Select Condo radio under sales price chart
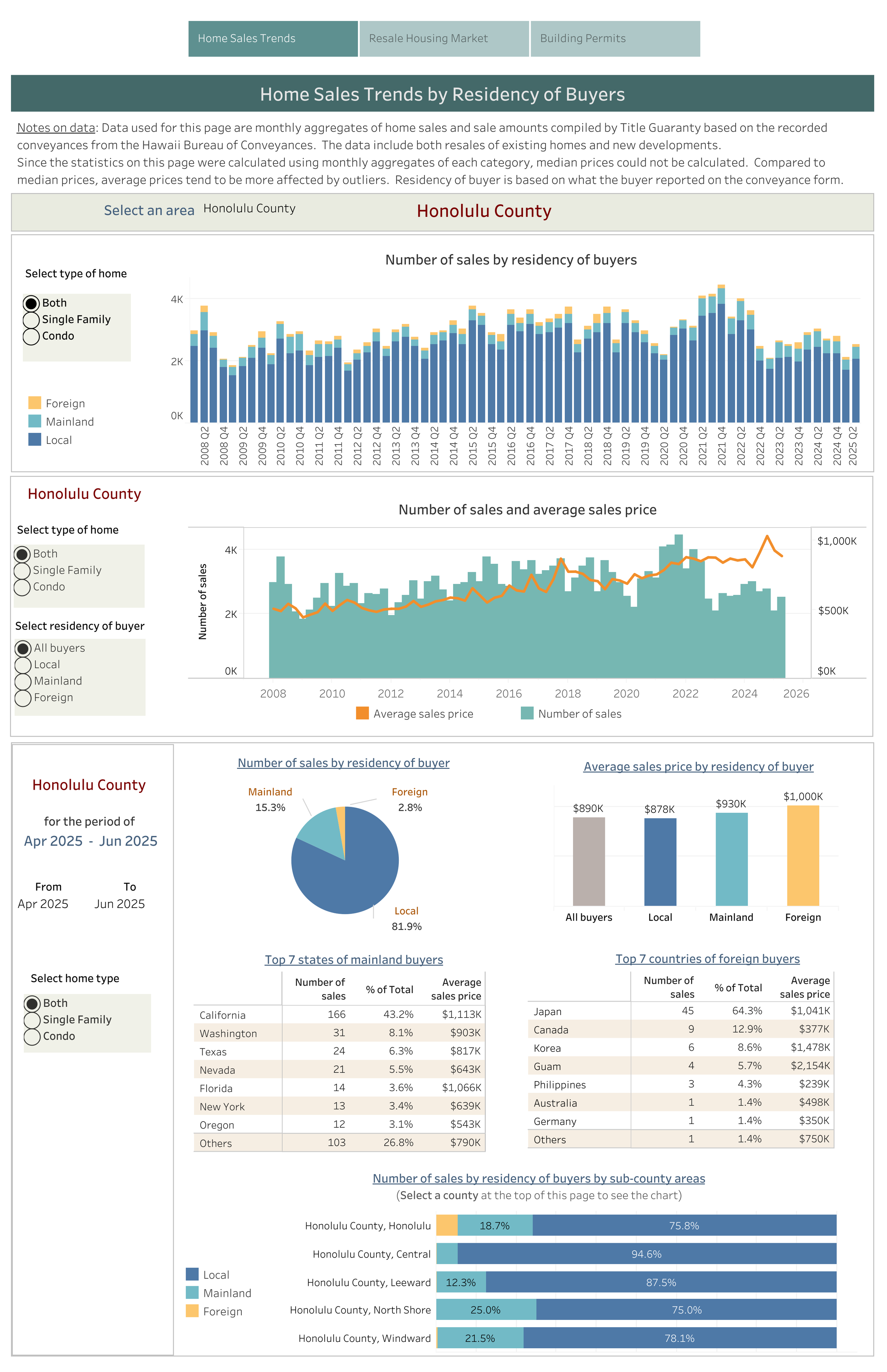887x1372 pixels. pos(22,587)
